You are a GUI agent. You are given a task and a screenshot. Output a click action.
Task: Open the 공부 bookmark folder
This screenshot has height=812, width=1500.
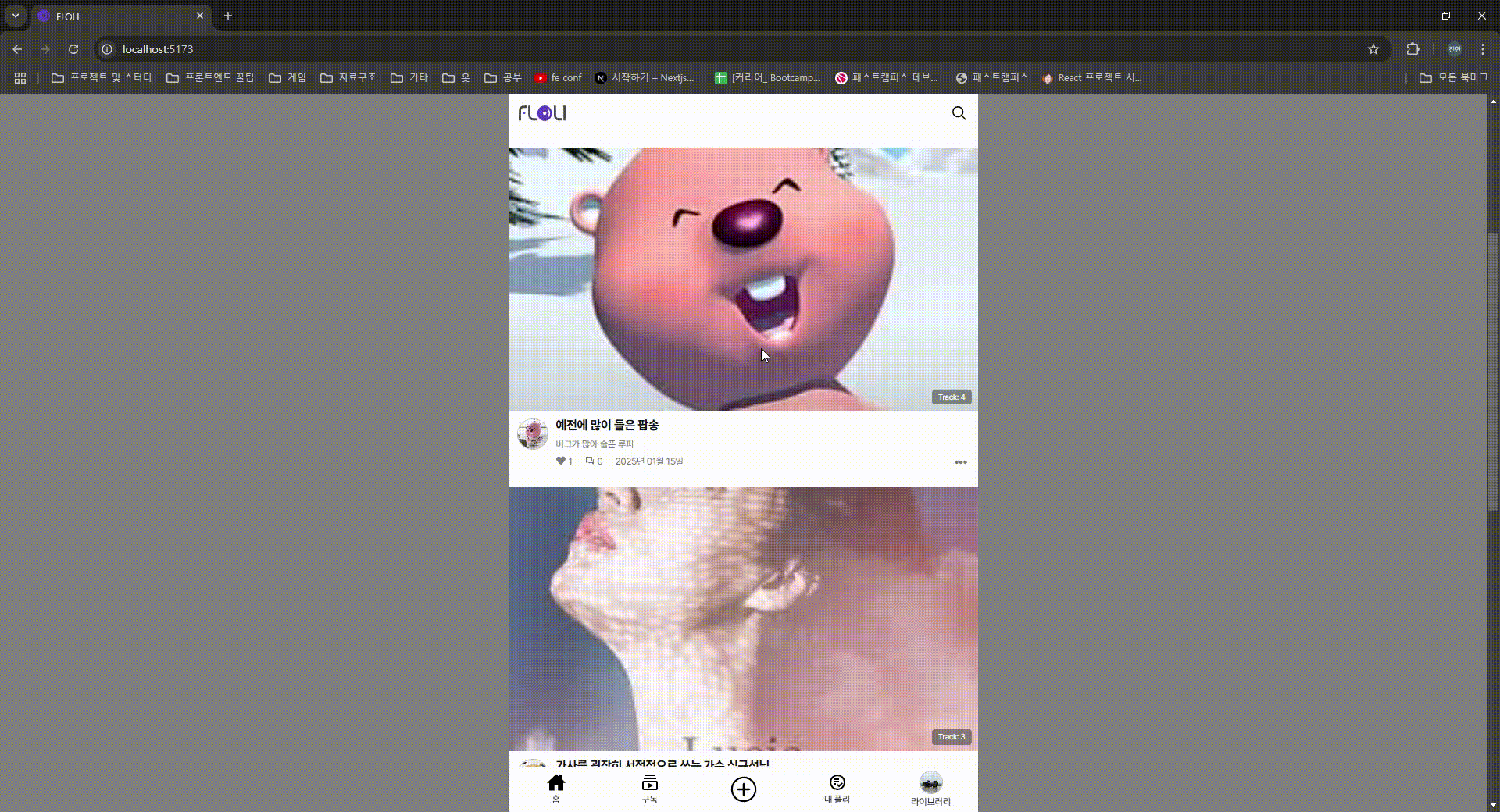tap(503, 78)
